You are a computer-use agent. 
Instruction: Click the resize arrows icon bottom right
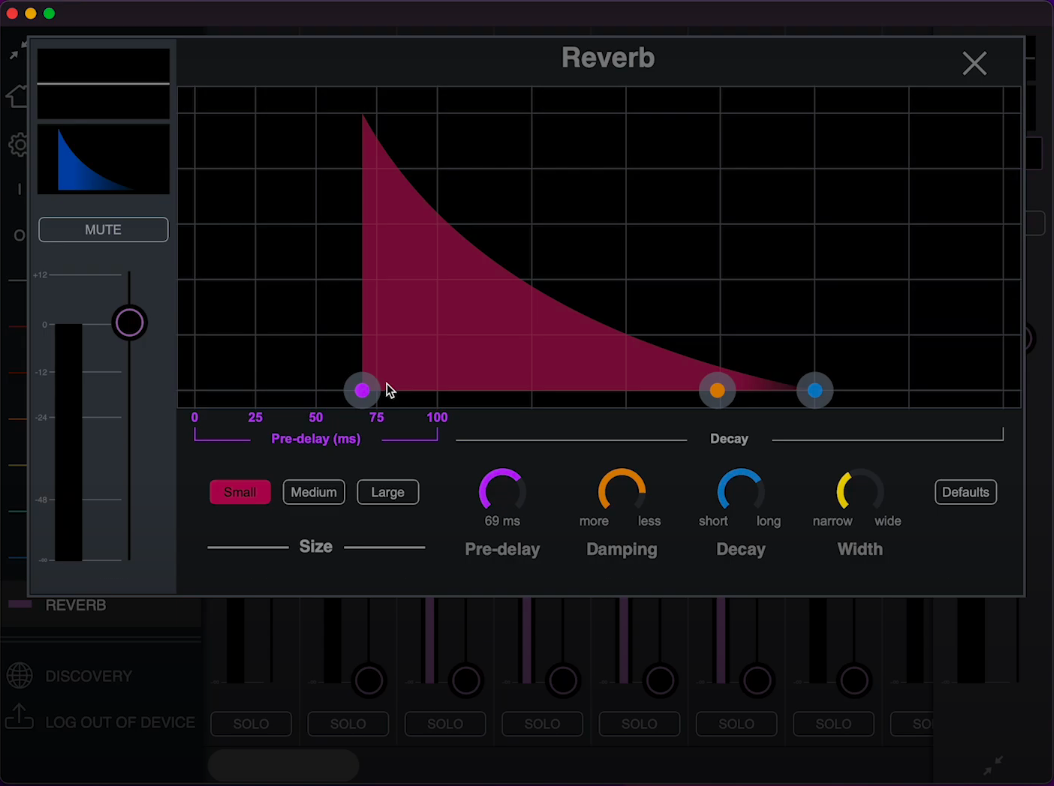[x=993, y=766]
